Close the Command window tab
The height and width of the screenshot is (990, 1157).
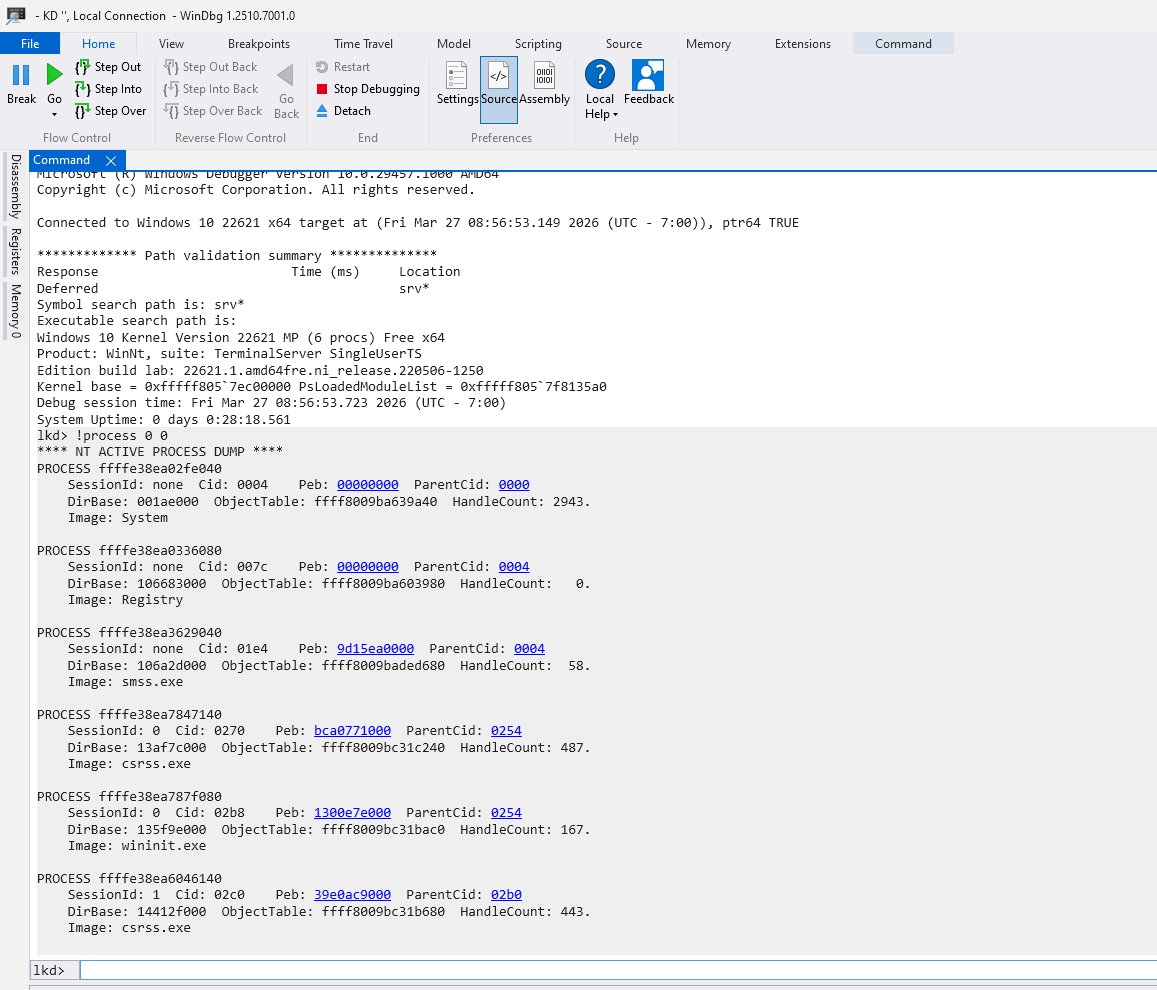pyautogui.click(x=111, y=161)
